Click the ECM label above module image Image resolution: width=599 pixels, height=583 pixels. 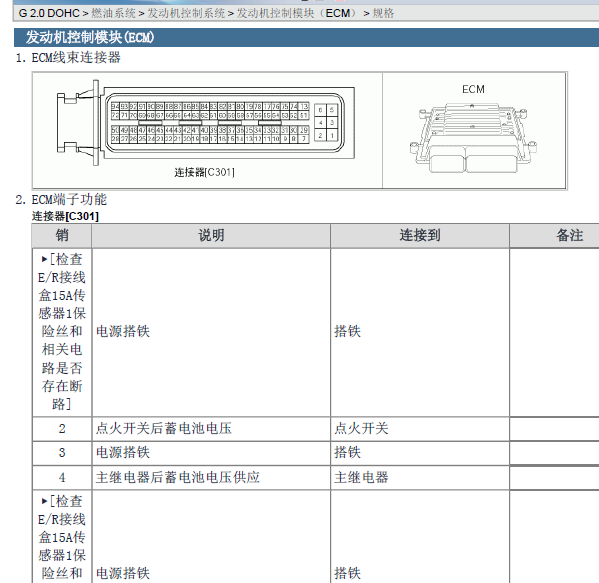click(x=473, y=89)
